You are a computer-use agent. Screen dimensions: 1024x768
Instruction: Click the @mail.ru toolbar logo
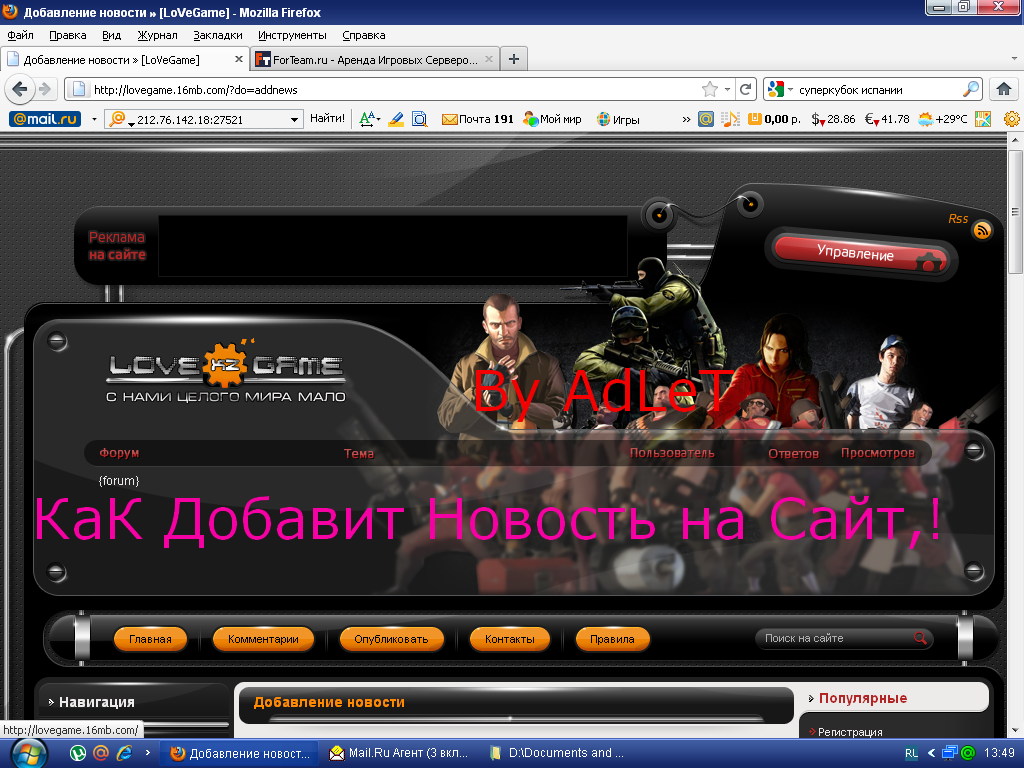[45, 119]
